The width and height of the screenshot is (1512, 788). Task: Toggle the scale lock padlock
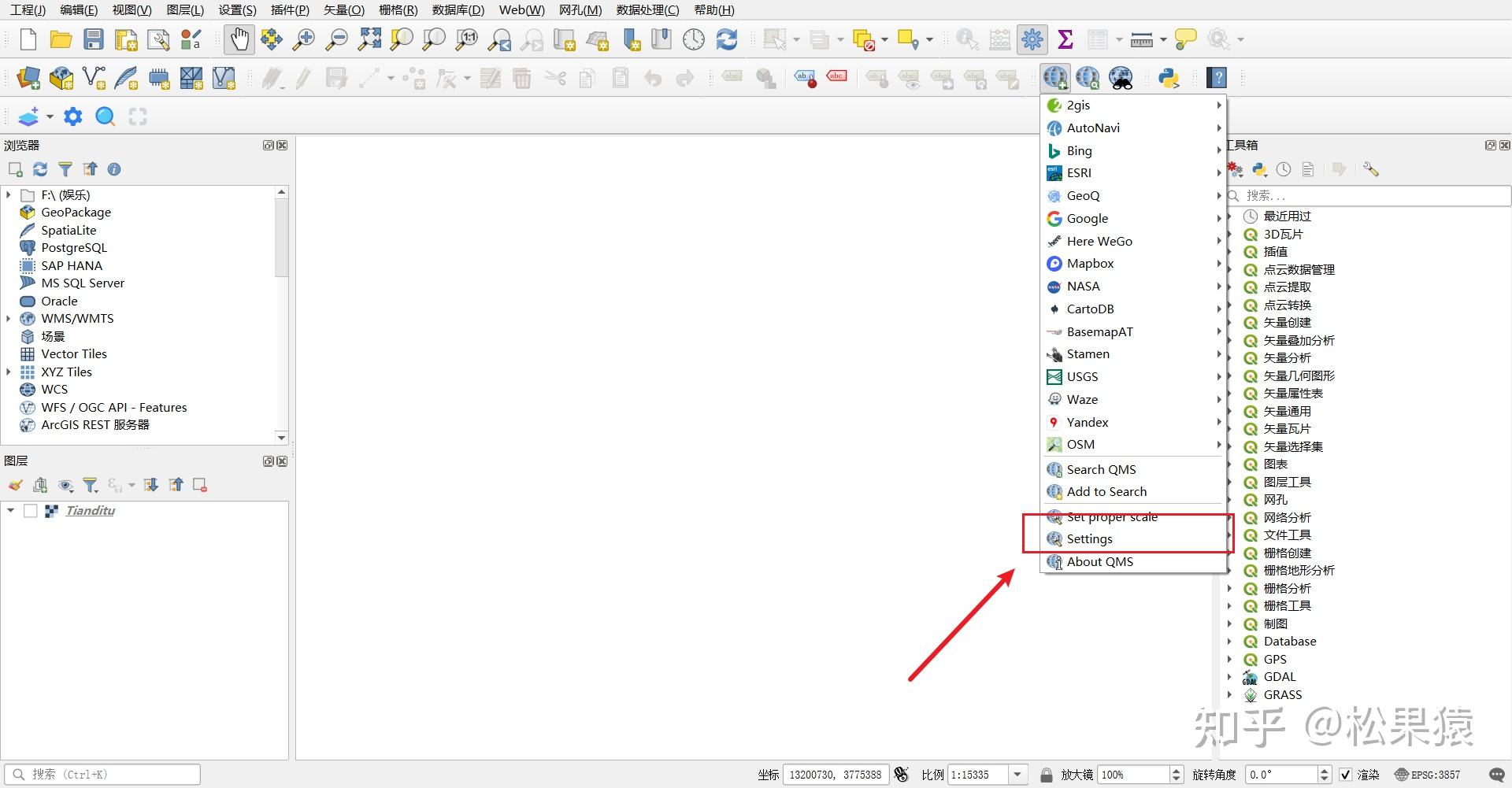[1046, 775]
